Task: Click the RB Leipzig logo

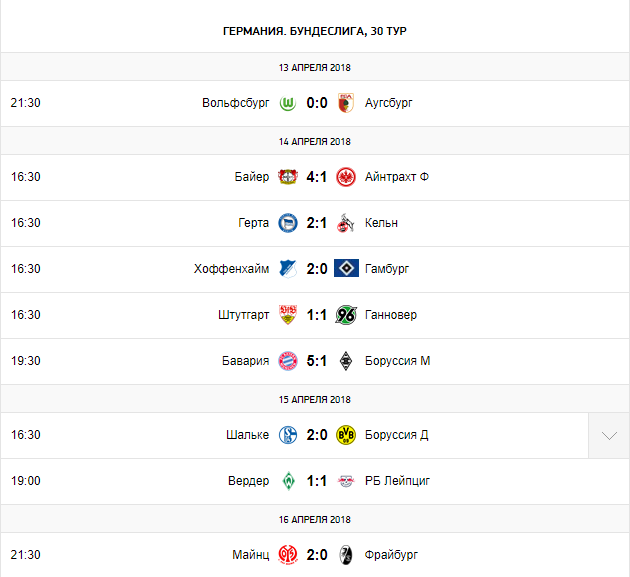Action: pyautogui.click(x=346, y=481)
